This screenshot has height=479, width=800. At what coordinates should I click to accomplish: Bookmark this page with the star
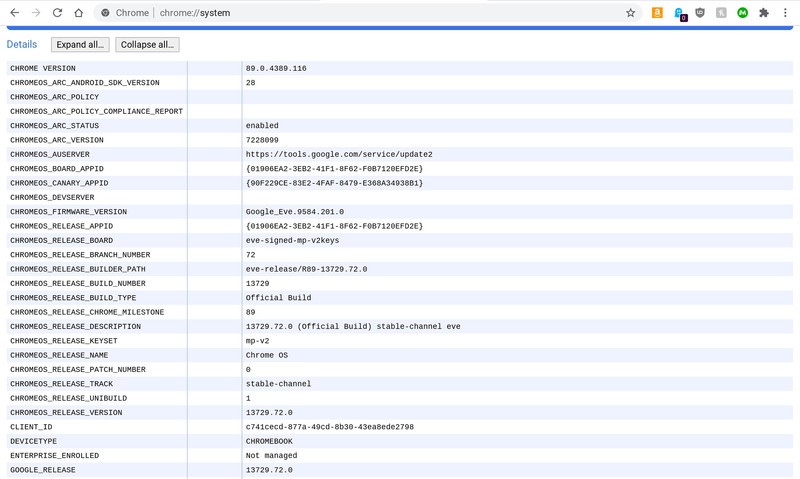pyautogui.click(x=631, y=13)
